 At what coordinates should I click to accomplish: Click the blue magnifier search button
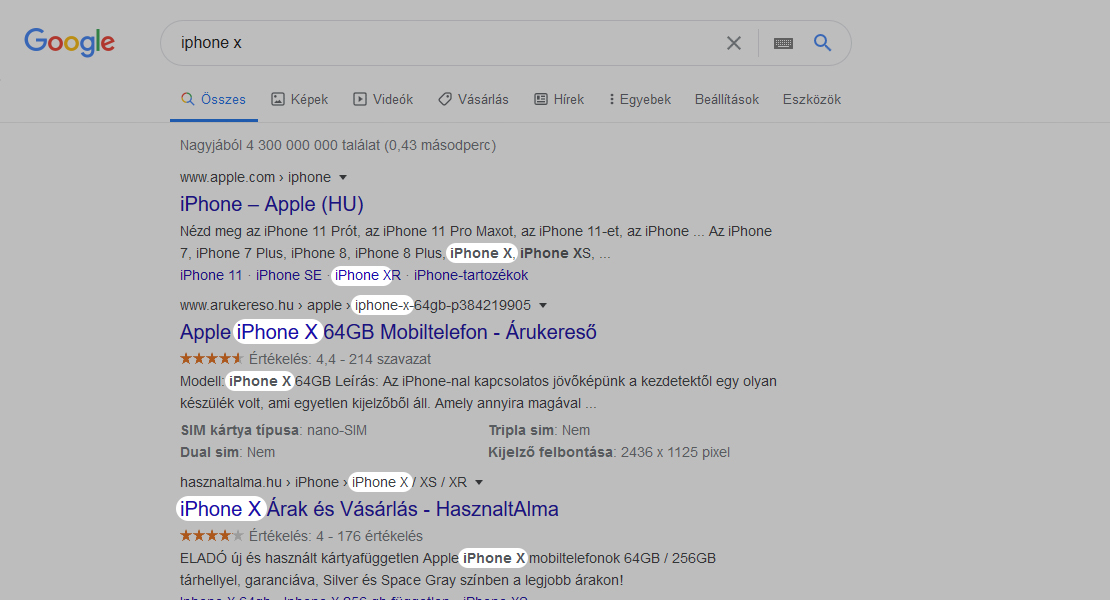[x=822, y=42]
